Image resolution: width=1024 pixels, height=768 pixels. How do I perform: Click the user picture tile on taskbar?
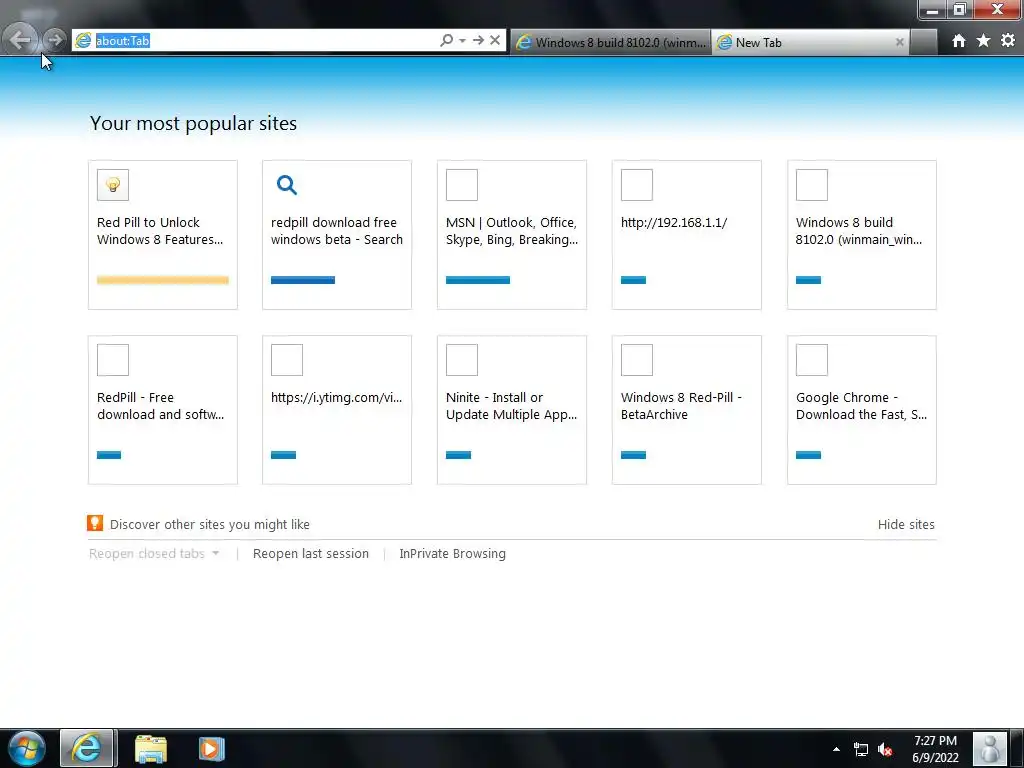click(990, 748)
